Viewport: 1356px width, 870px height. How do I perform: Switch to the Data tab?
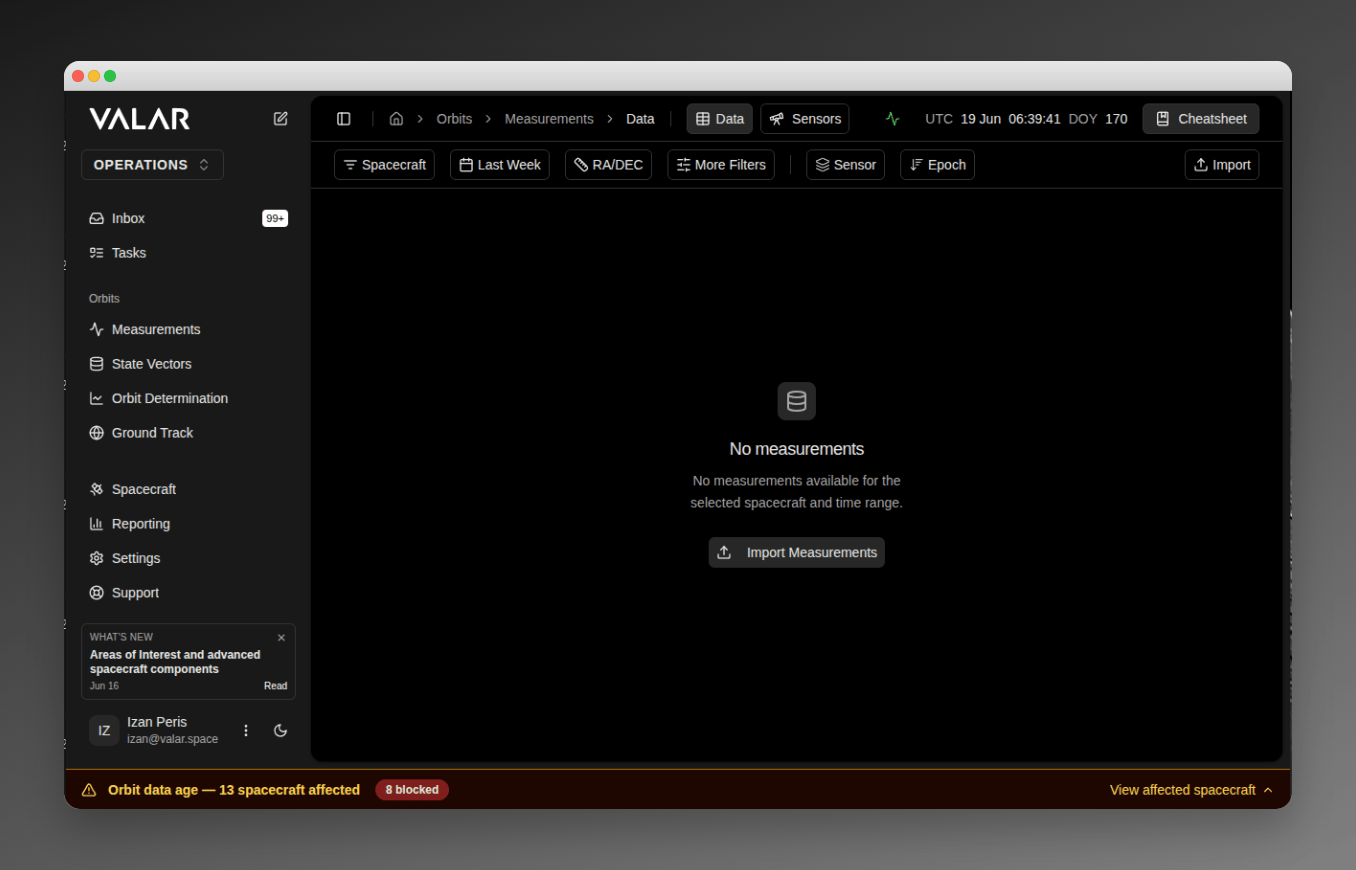pos(720,119)
